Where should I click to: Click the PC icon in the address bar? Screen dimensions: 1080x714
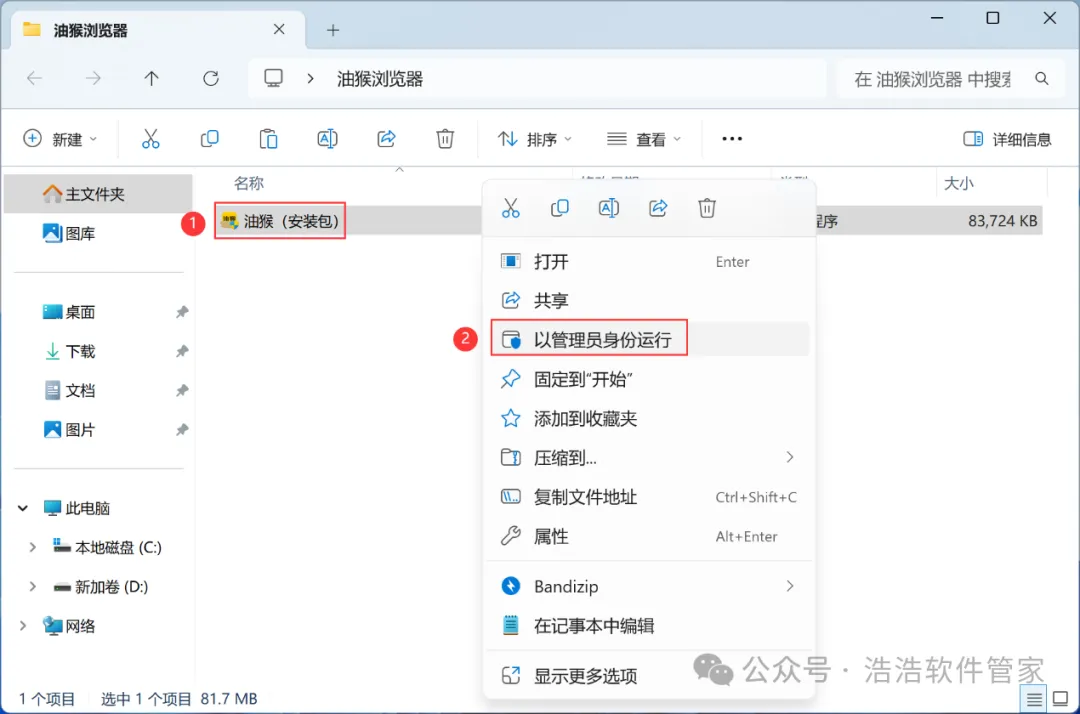pyautogui.click(x=273, y=78)
